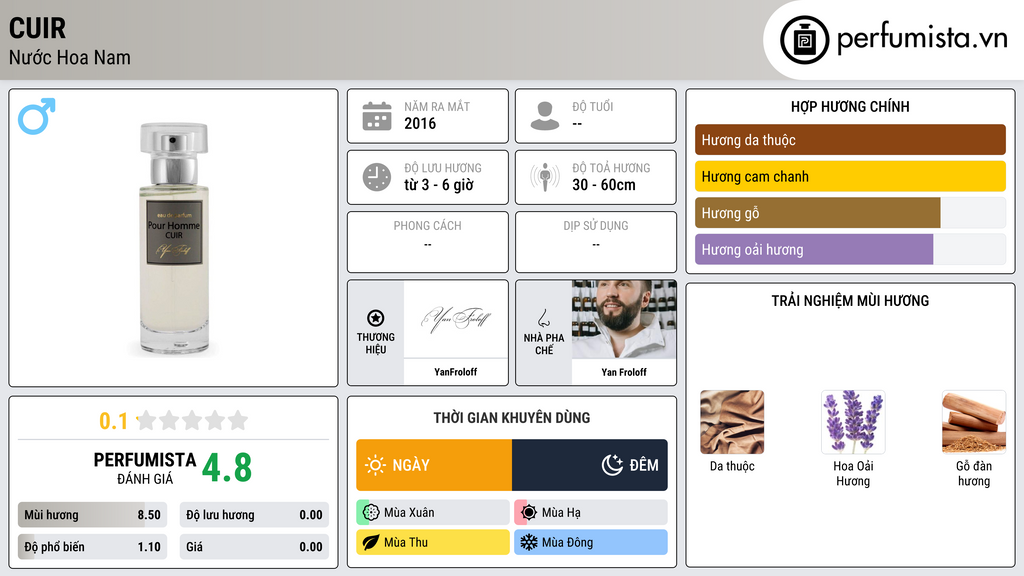Click the Yan Froloff perfumer name label
Image resolution: width=1024 pixels, height=576 pixels.
coord(624,372)
